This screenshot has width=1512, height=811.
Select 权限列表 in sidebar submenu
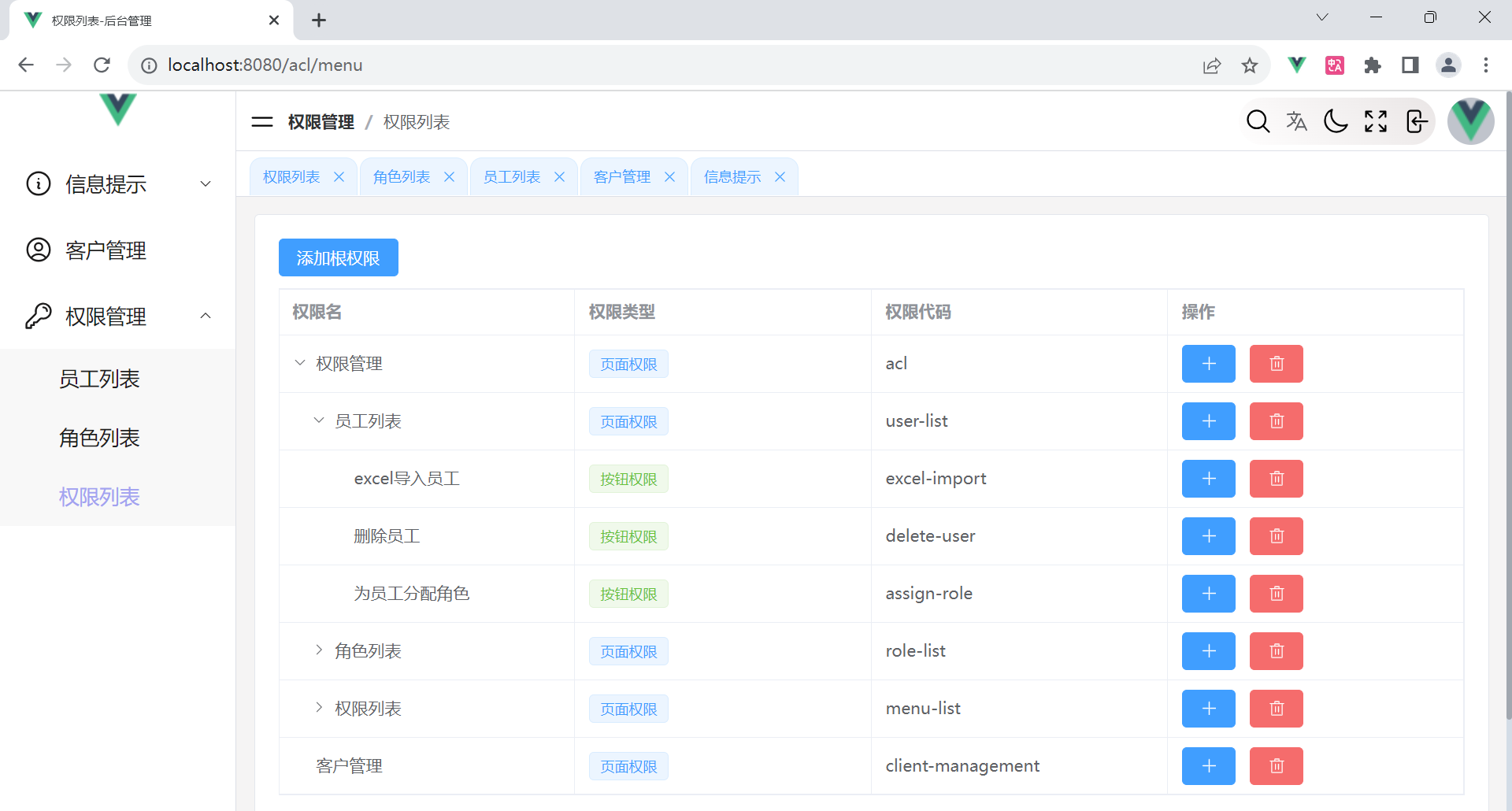click(x=118, y=497)
